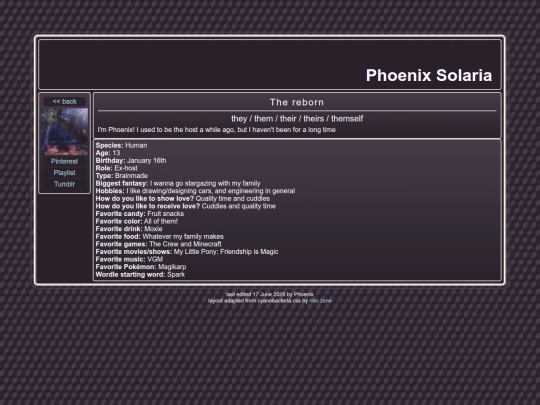
Task: Go back using the '<< back' link
Action: [64, 102]
